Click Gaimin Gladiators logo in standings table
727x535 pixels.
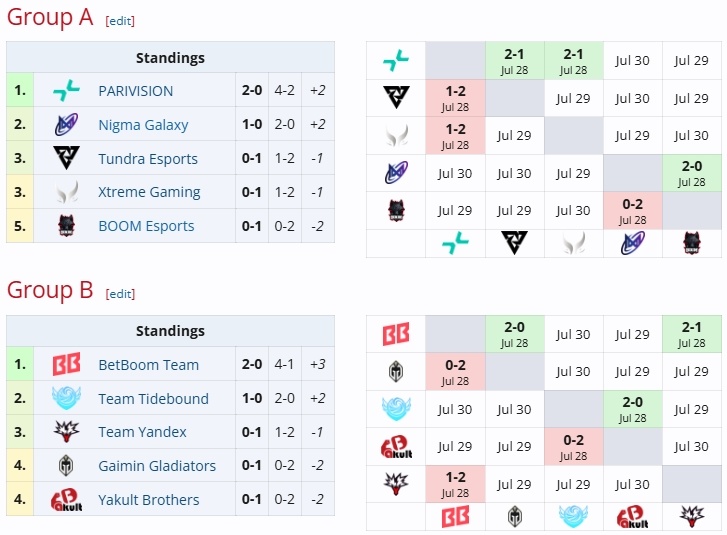(66, 465)
